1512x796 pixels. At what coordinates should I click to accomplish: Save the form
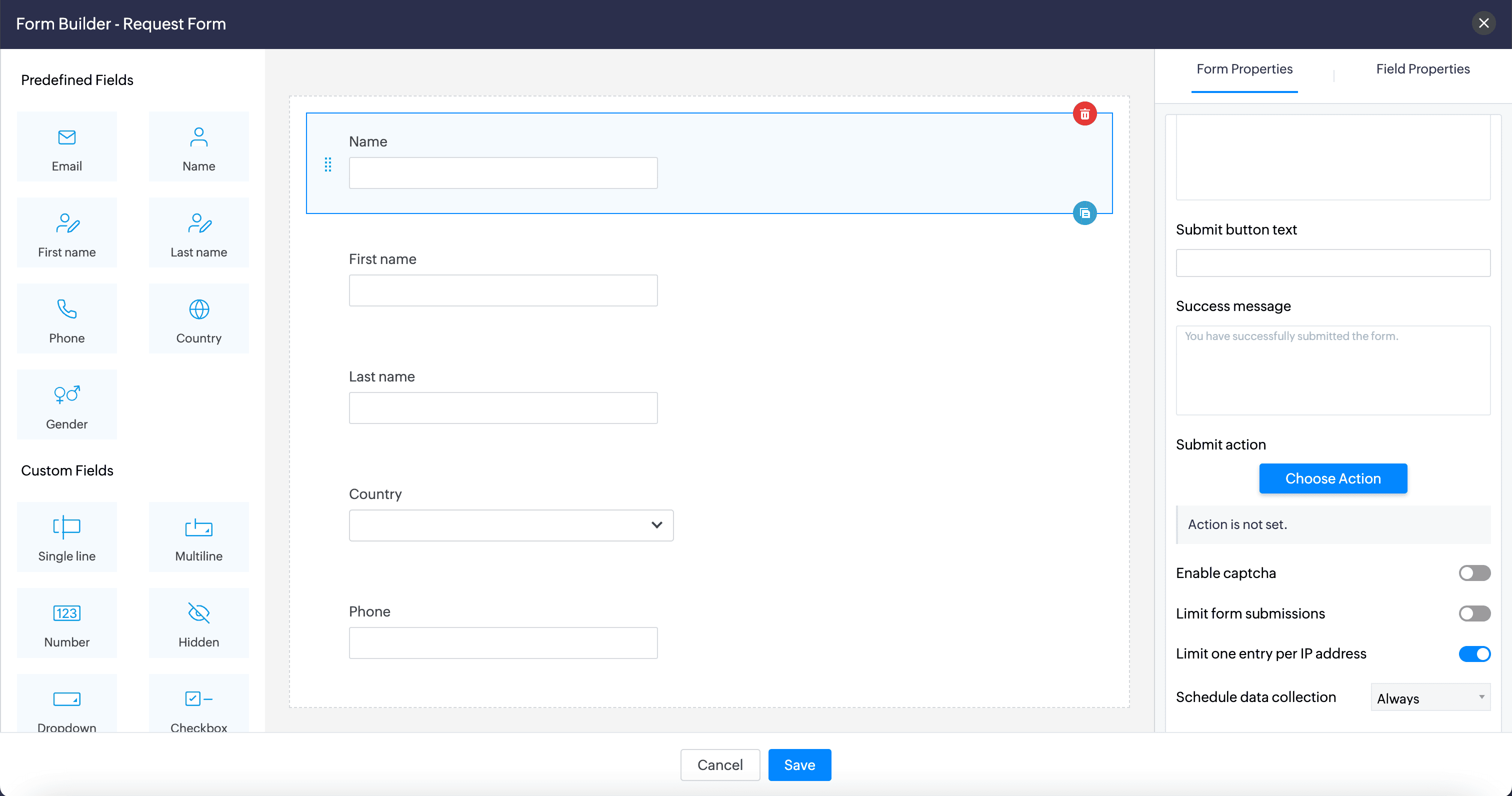point(799,765)
